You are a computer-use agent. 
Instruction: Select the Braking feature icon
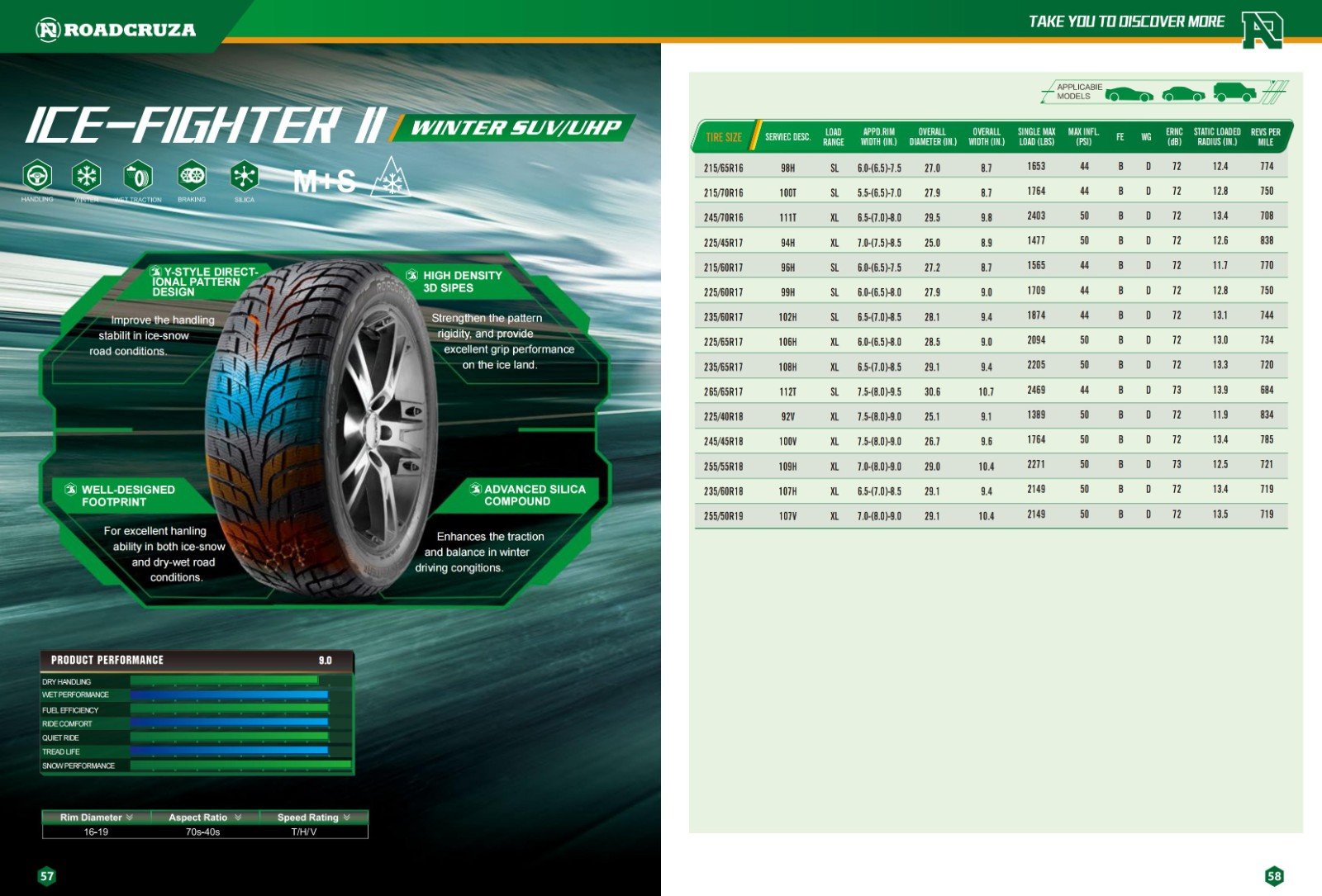tap(192, 176)
